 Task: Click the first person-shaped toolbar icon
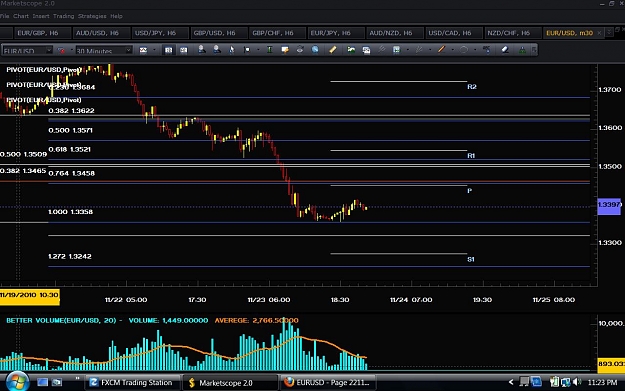point(202,50)
